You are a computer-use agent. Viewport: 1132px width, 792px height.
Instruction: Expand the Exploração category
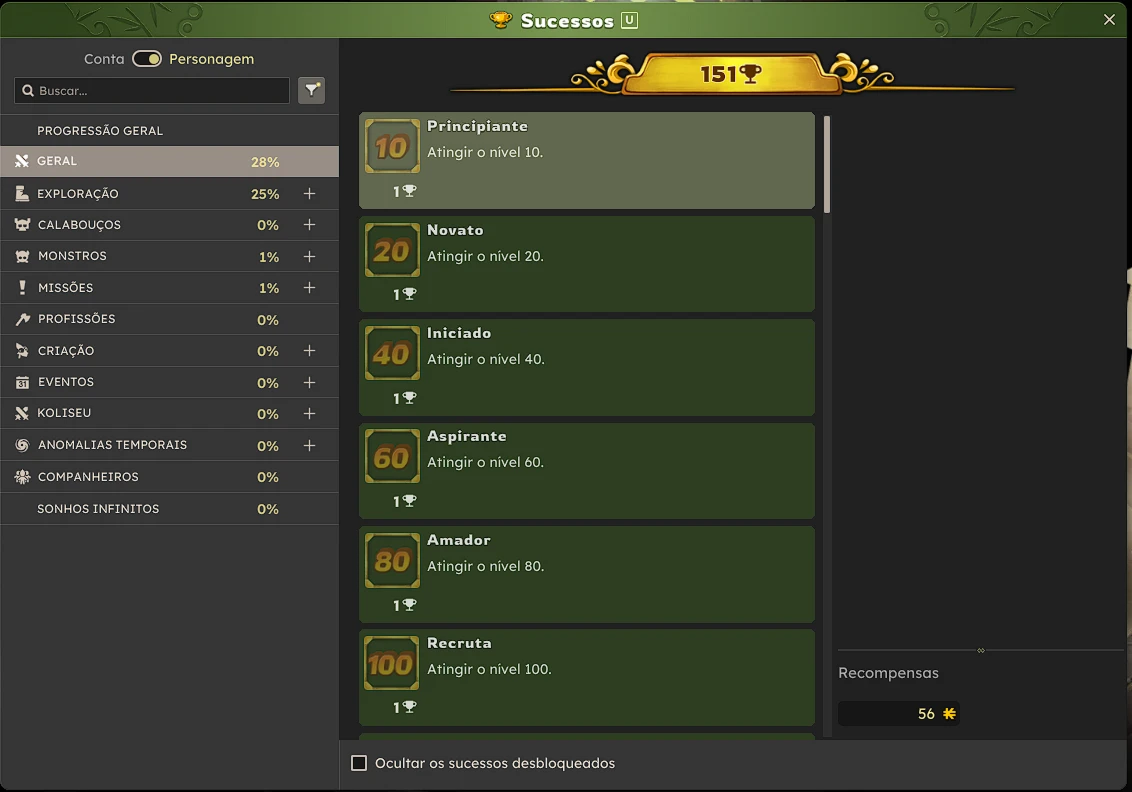[x=309, y=193]
